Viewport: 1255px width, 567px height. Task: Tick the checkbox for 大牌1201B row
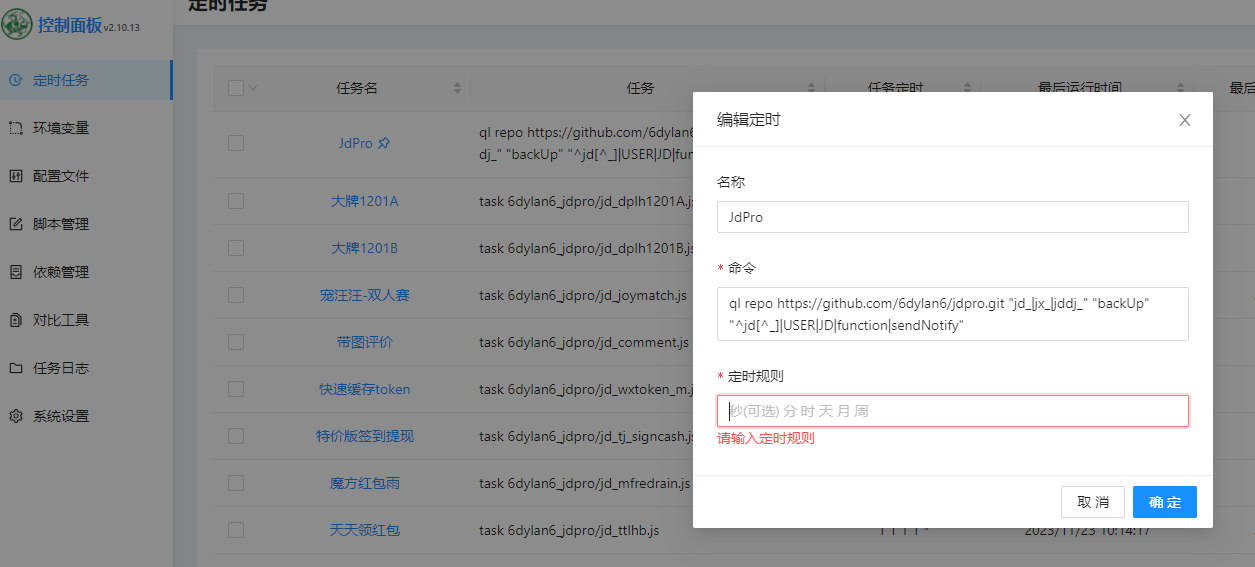point(236,248)
